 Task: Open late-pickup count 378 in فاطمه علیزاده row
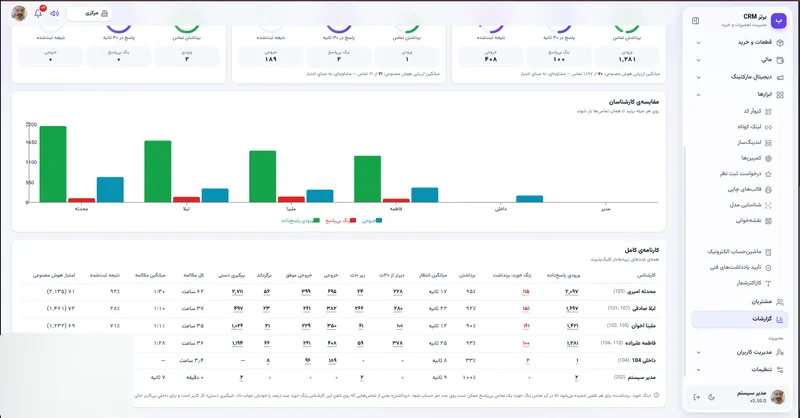point(397,343)
